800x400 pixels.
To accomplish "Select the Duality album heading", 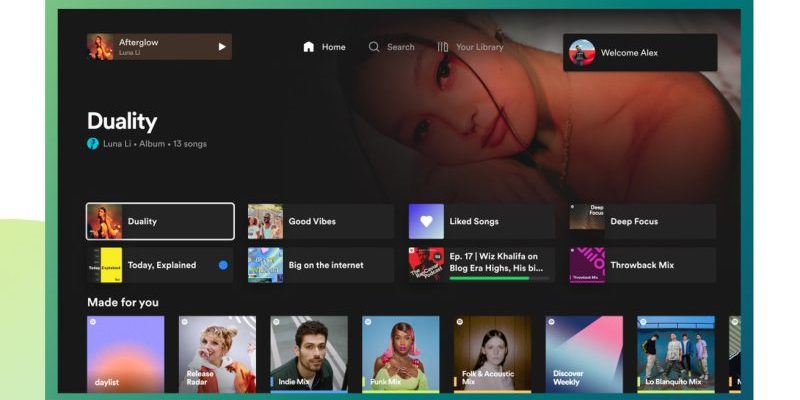I will point(122,121).
